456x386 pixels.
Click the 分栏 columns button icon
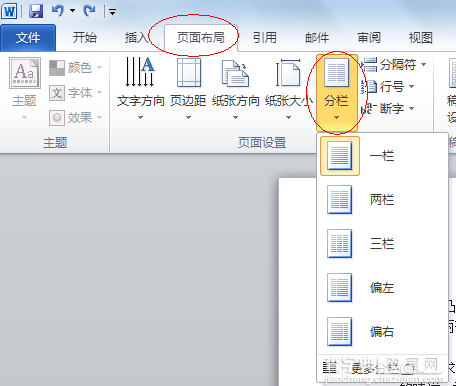[337, 73]
